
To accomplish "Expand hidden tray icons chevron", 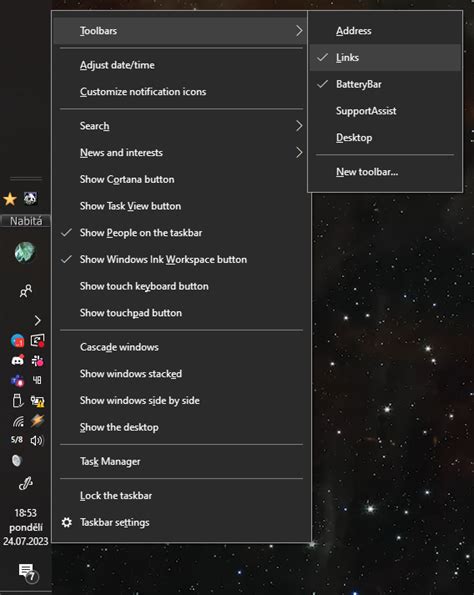I will click(x=37, y=321).
